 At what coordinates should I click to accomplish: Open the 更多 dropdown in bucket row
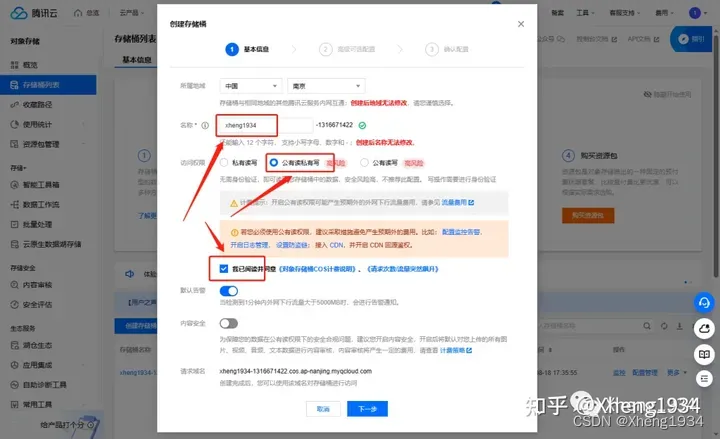(677, 372)
